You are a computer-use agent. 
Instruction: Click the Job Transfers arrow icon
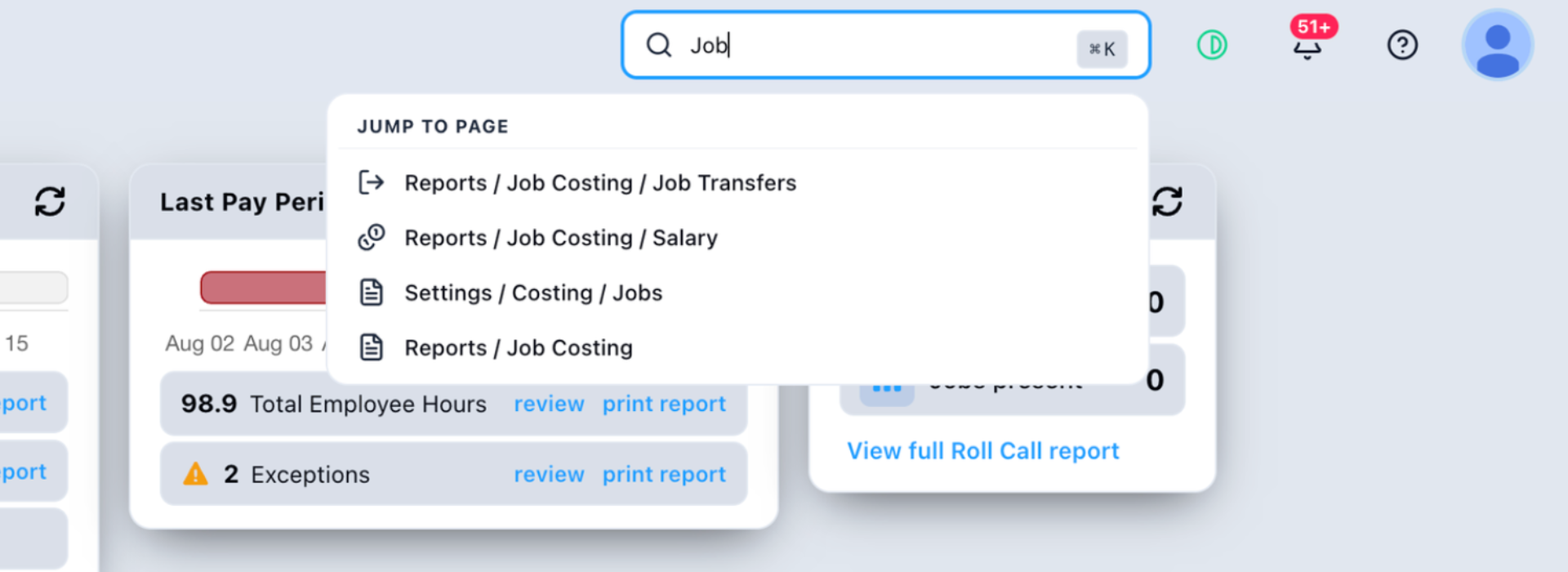[372, 182]
